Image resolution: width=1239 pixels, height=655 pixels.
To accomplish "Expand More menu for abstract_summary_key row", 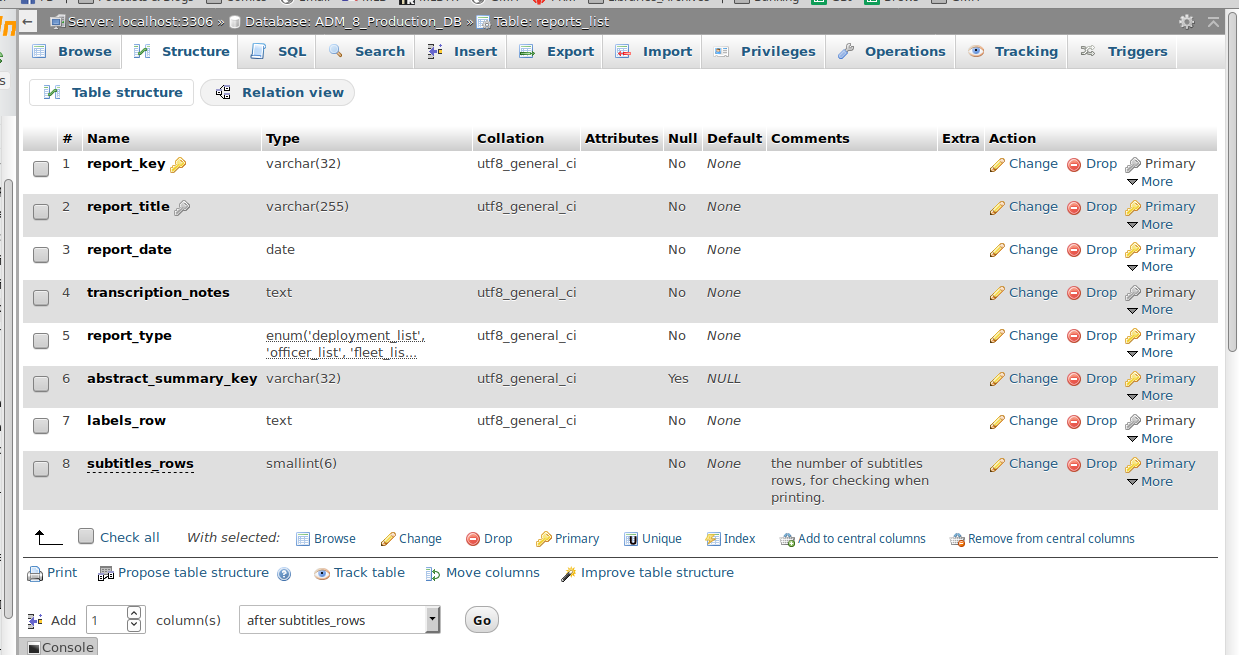I will (x=1149, y=396).
